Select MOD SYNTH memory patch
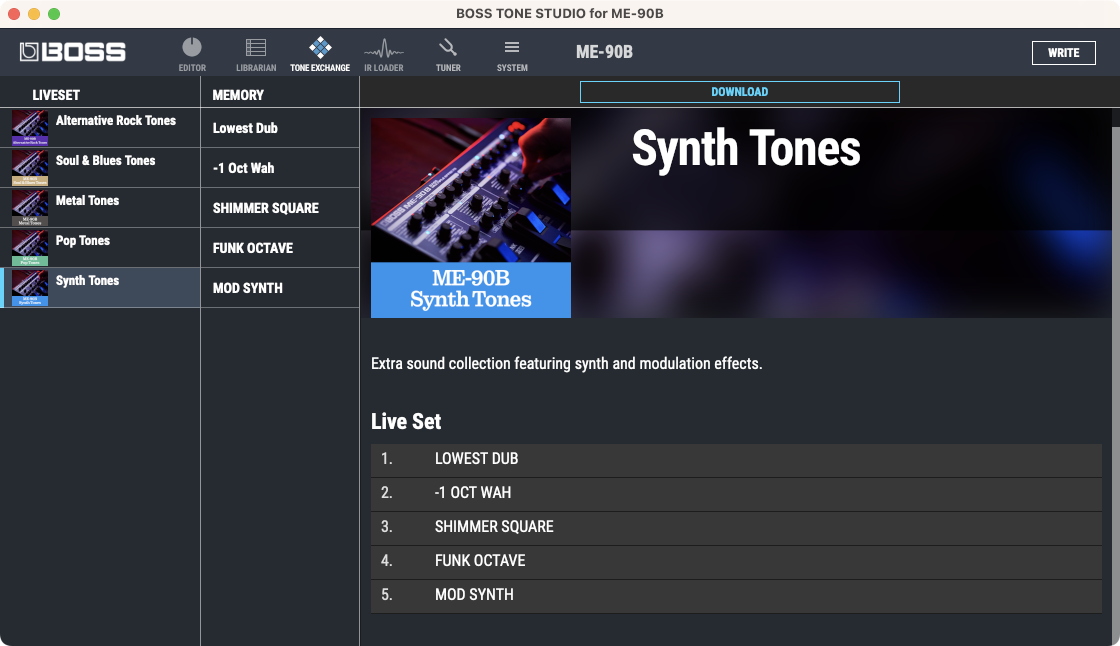 coord(248,288)
